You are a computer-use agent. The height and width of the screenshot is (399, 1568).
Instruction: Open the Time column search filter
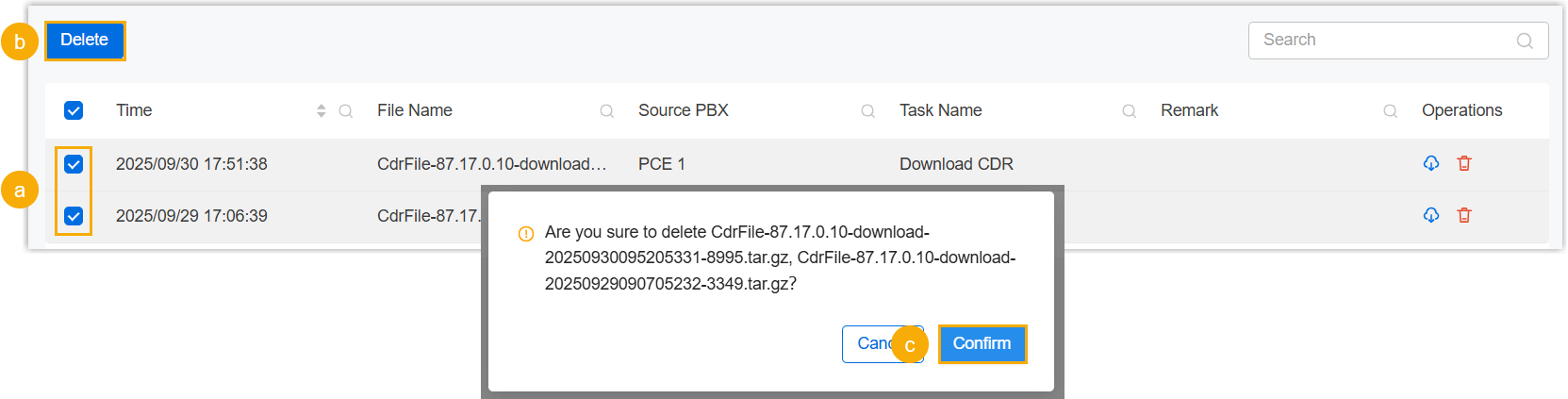(346, 110)
